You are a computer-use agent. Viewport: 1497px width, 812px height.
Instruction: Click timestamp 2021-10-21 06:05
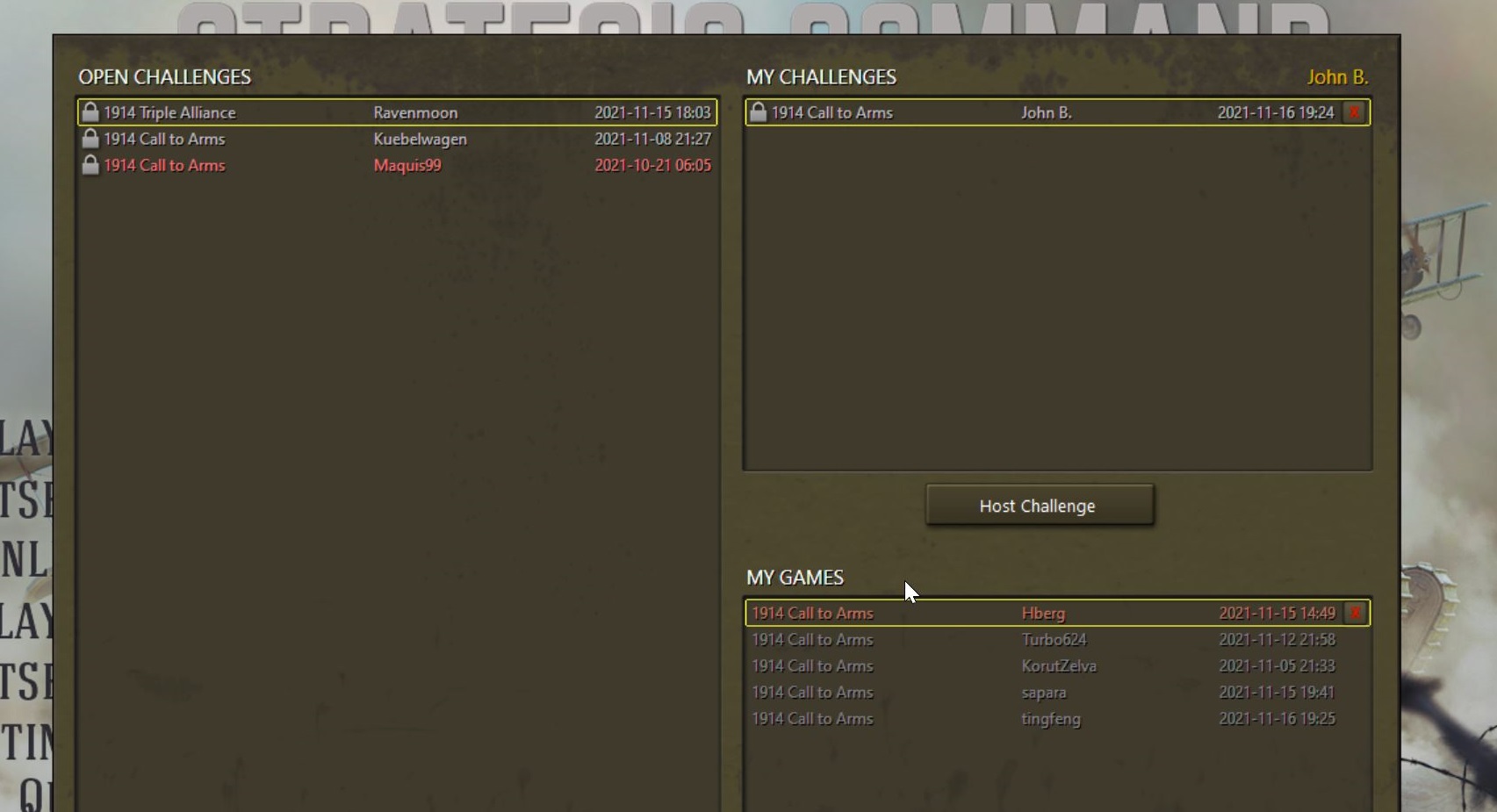(652, 165)
